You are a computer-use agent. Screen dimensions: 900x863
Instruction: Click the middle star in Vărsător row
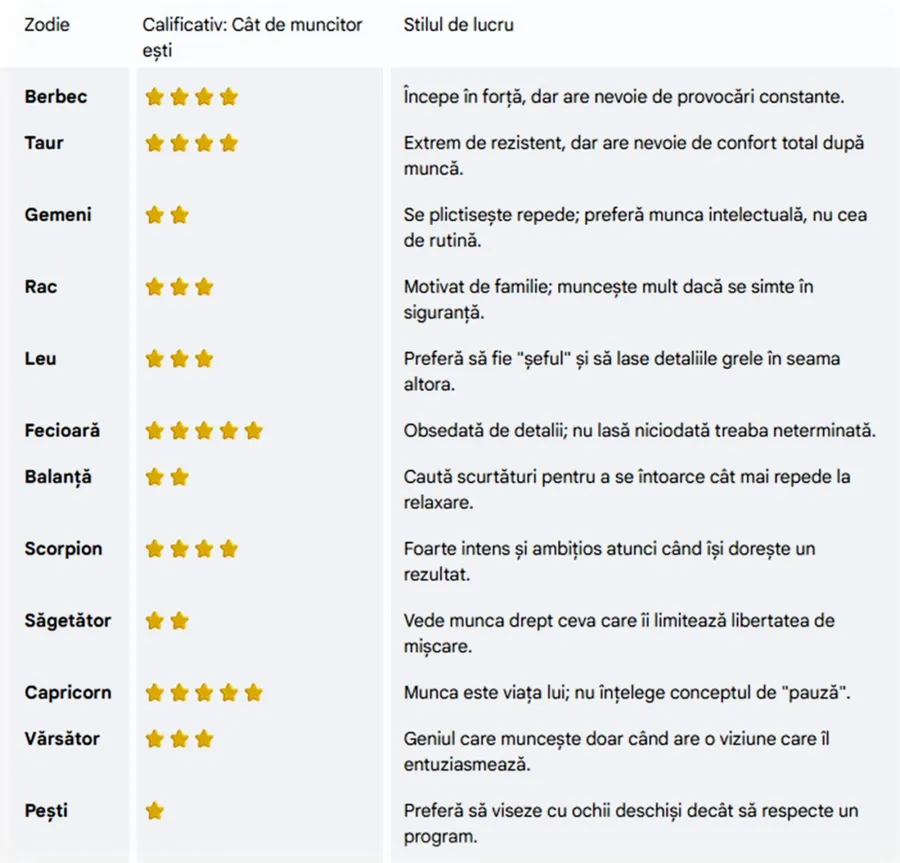point(179,739)
